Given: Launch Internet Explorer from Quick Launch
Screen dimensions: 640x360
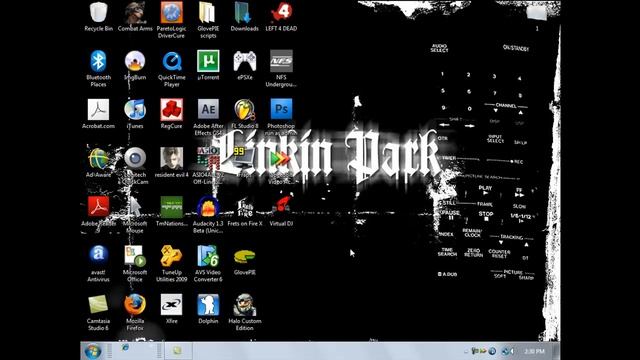Looking at the screenshot, I should [125, 348].
